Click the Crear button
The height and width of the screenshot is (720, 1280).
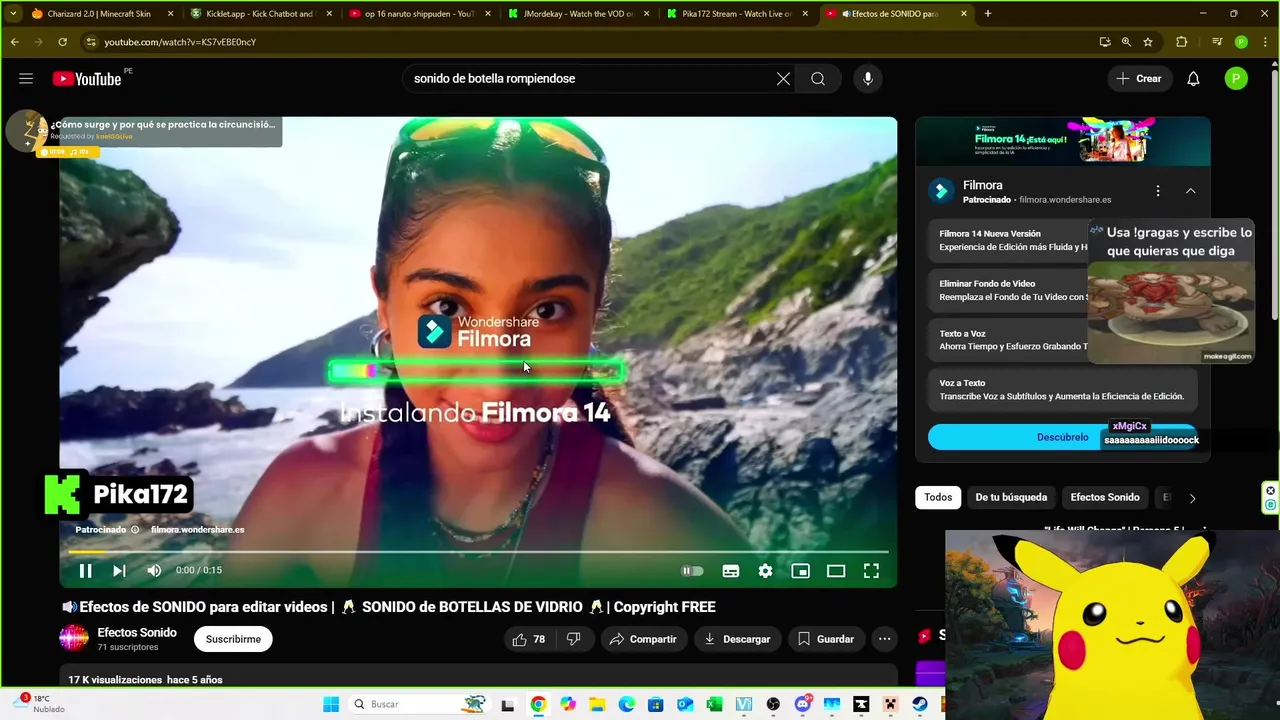coord(1139,79)
